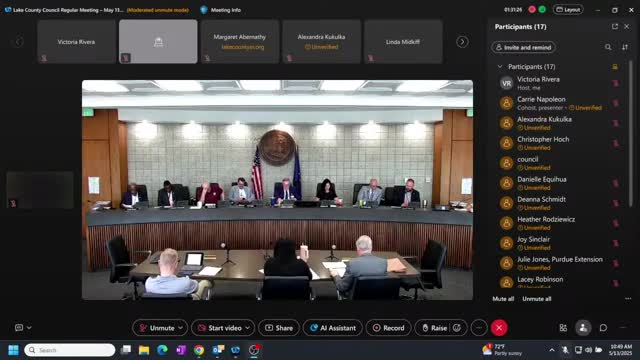
Task: Open File Explorer from taskbar
Action: (144, 350)
